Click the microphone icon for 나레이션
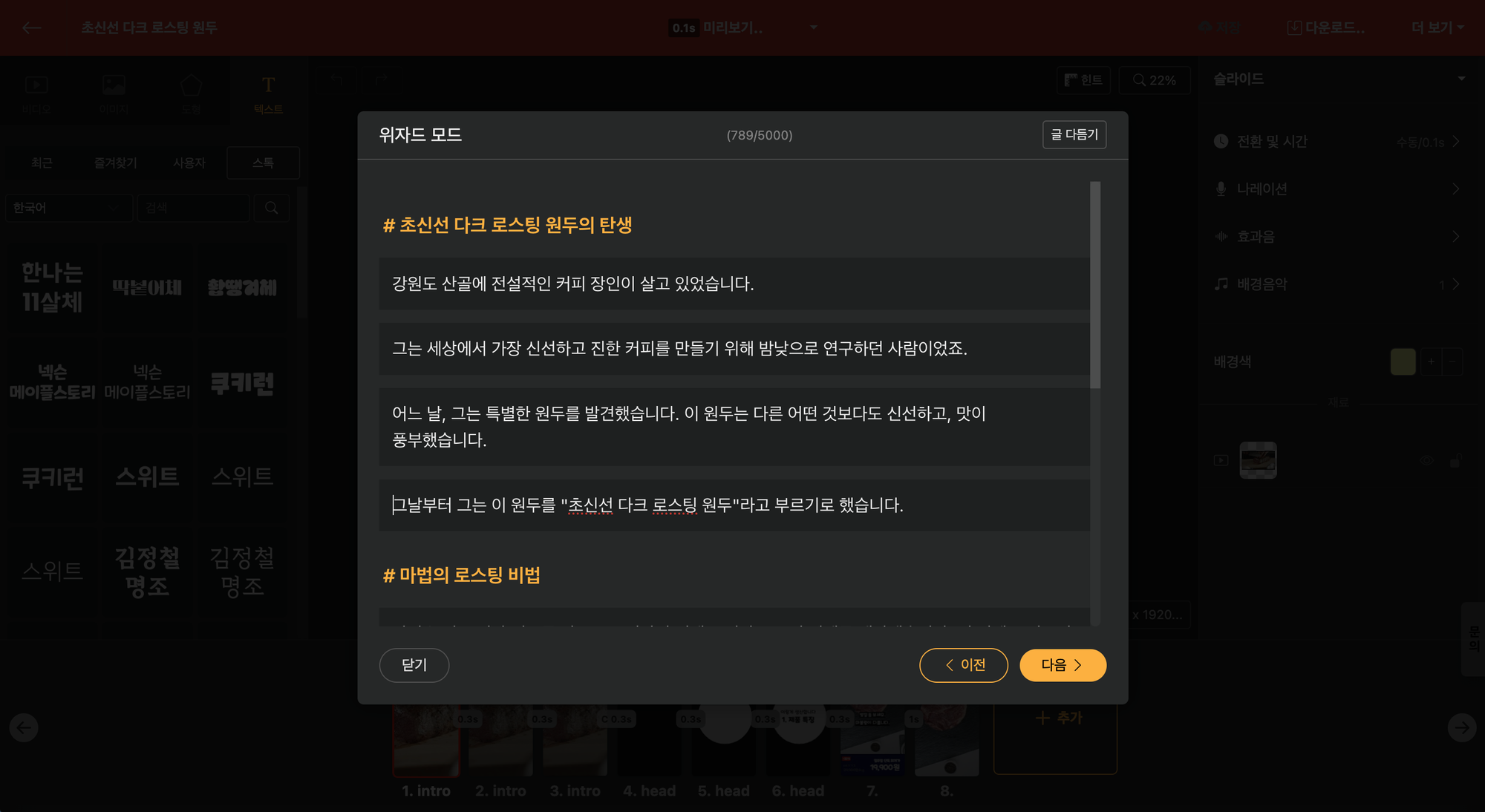 point(1221,189)
